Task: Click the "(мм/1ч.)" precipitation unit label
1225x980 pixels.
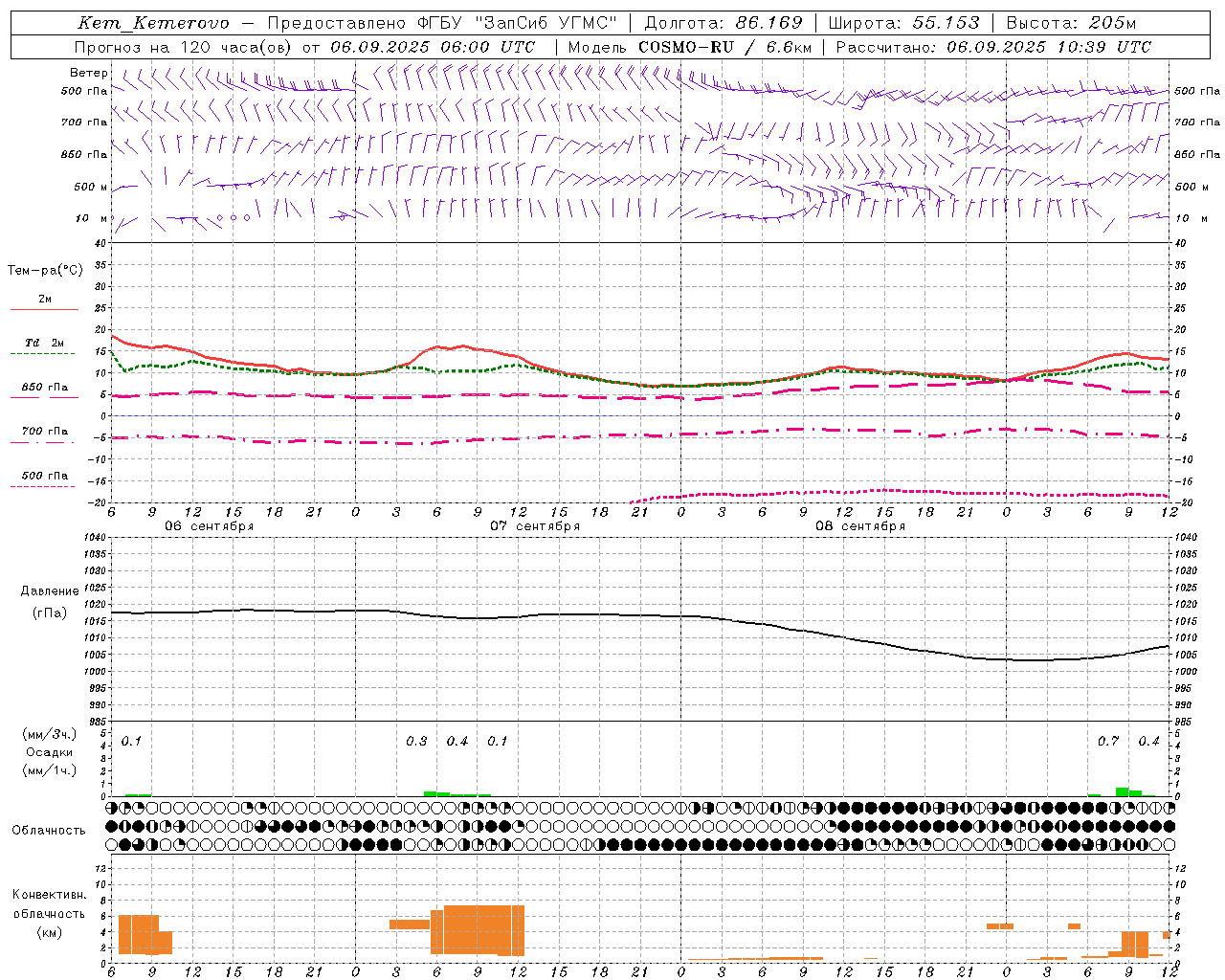Action: (x=50, y=770)
